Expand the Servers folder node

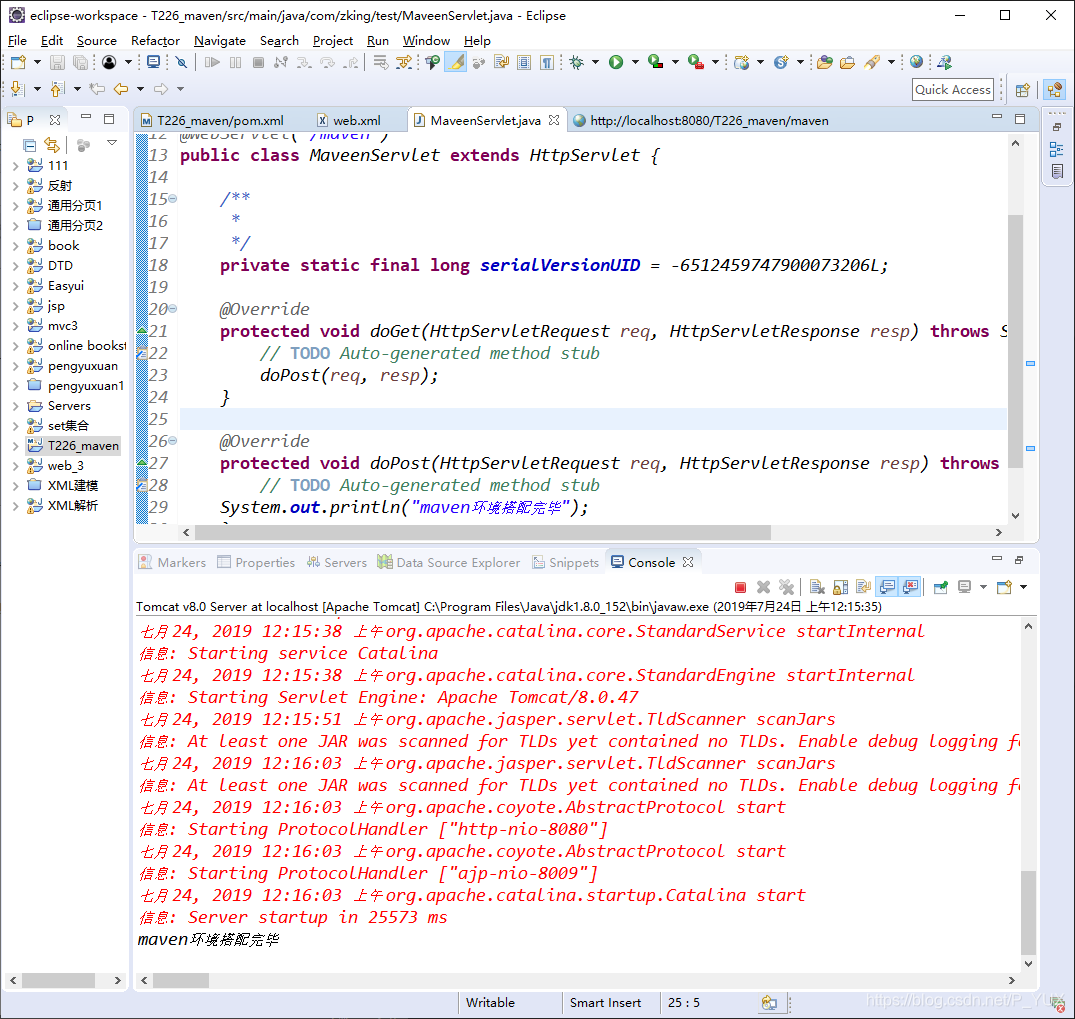(x=15, y=406)
